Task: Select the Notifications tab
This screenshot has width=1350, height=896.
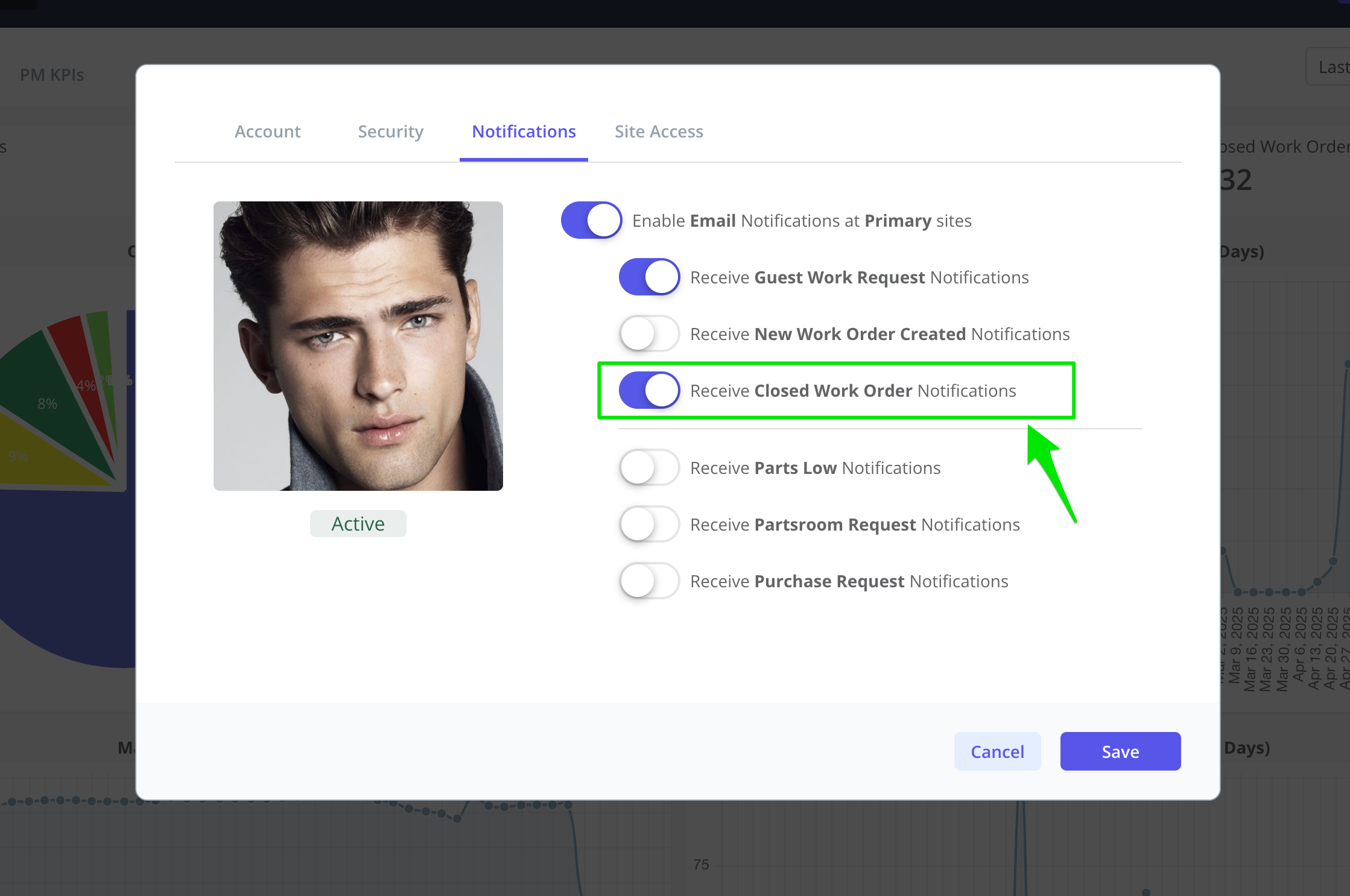Action: (524, 131)
